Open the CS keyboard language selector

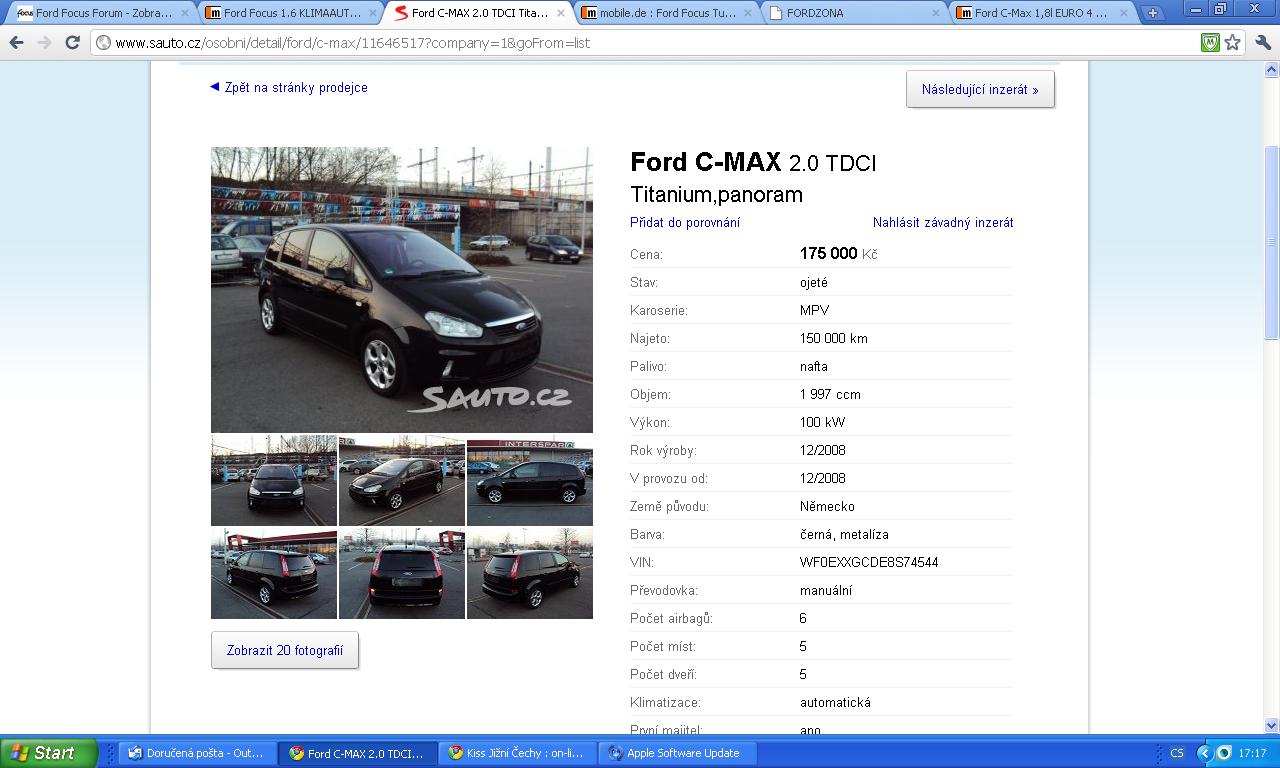(1177, 753)
